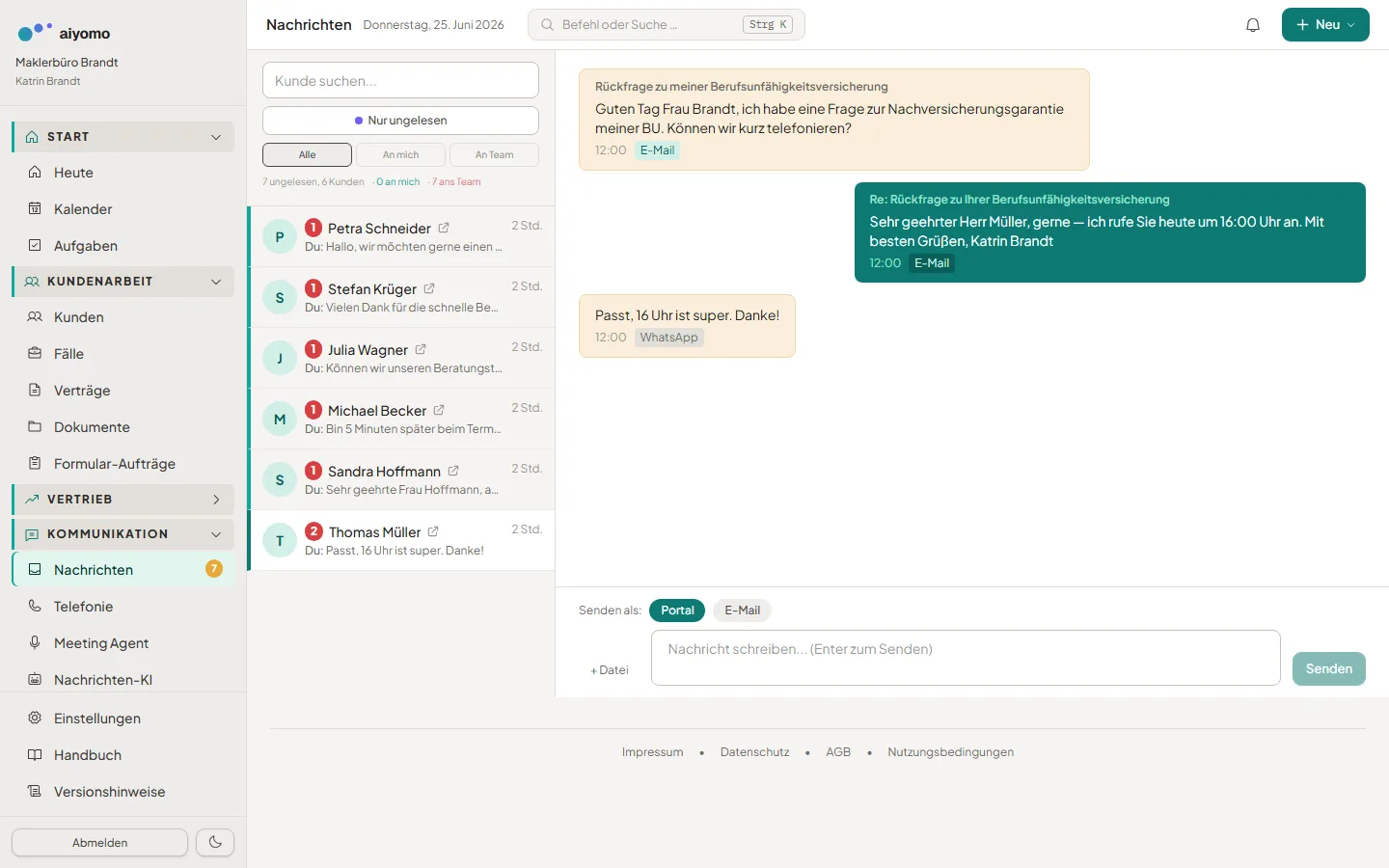
Task: Toggle dark mode with the moon button
Action: (215, 842)
